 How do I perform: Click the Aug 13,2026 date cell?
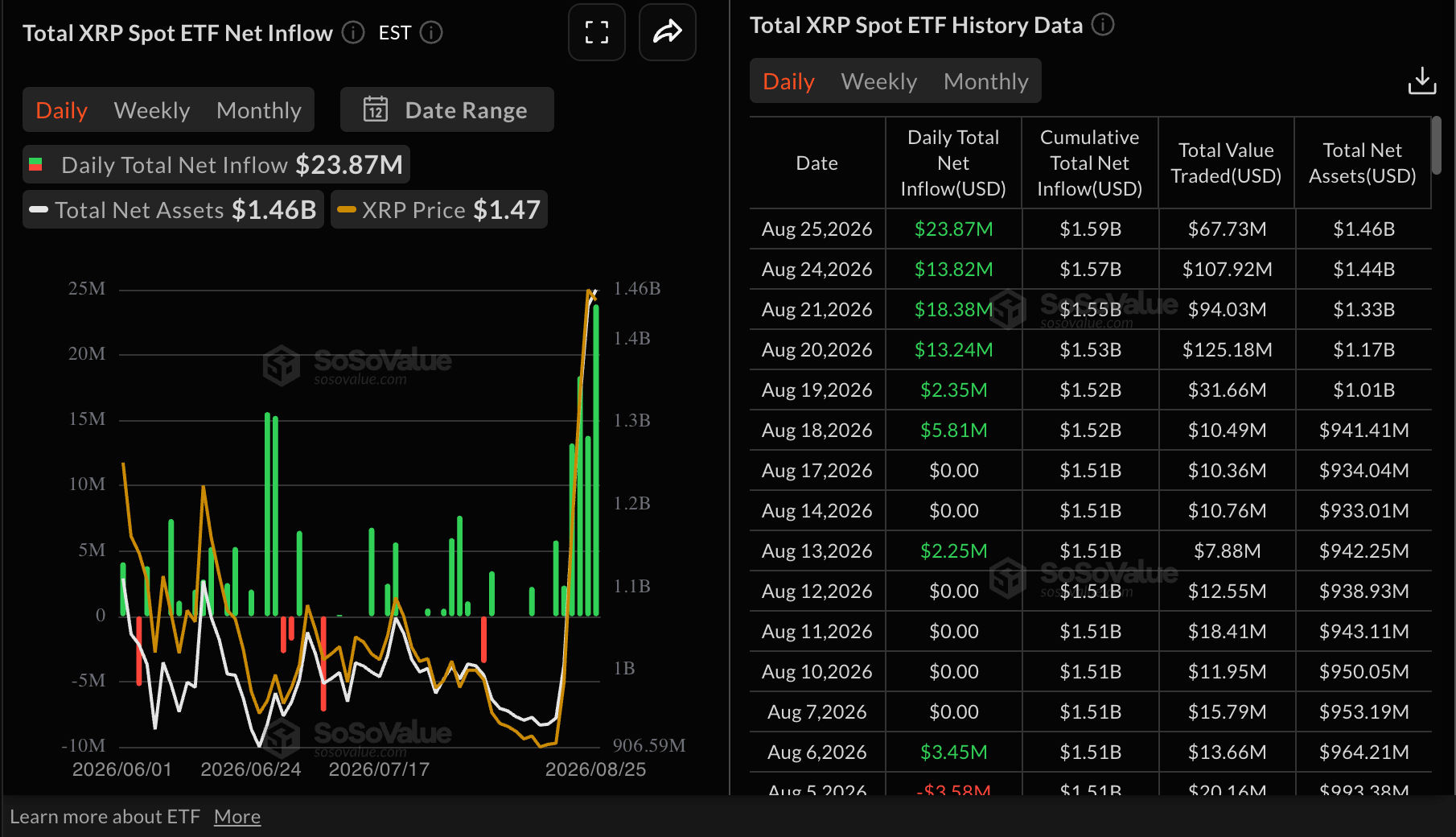coord(817,550)
